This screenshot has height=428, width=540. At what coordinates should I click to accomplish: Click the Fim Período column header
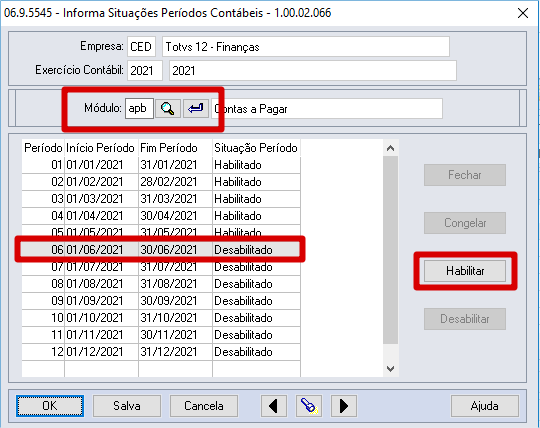click(175, 148)
